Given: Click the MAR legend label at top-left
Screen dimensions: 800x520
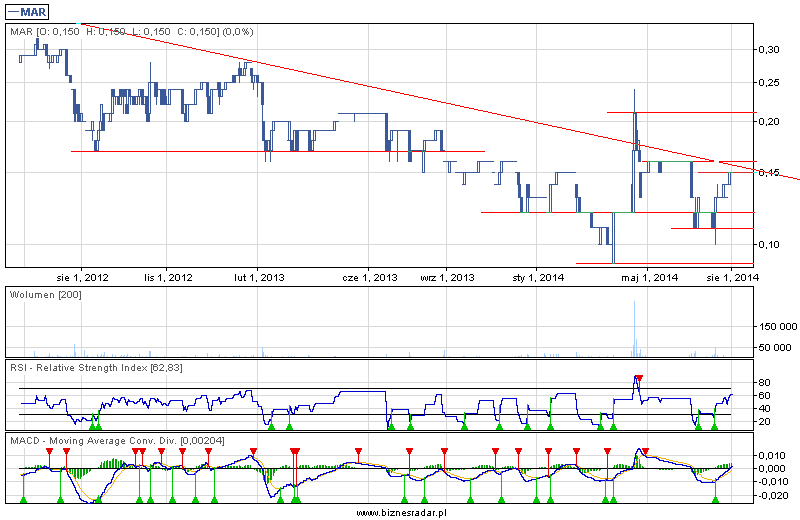Looking at the screenshot, I should (30, 11).
